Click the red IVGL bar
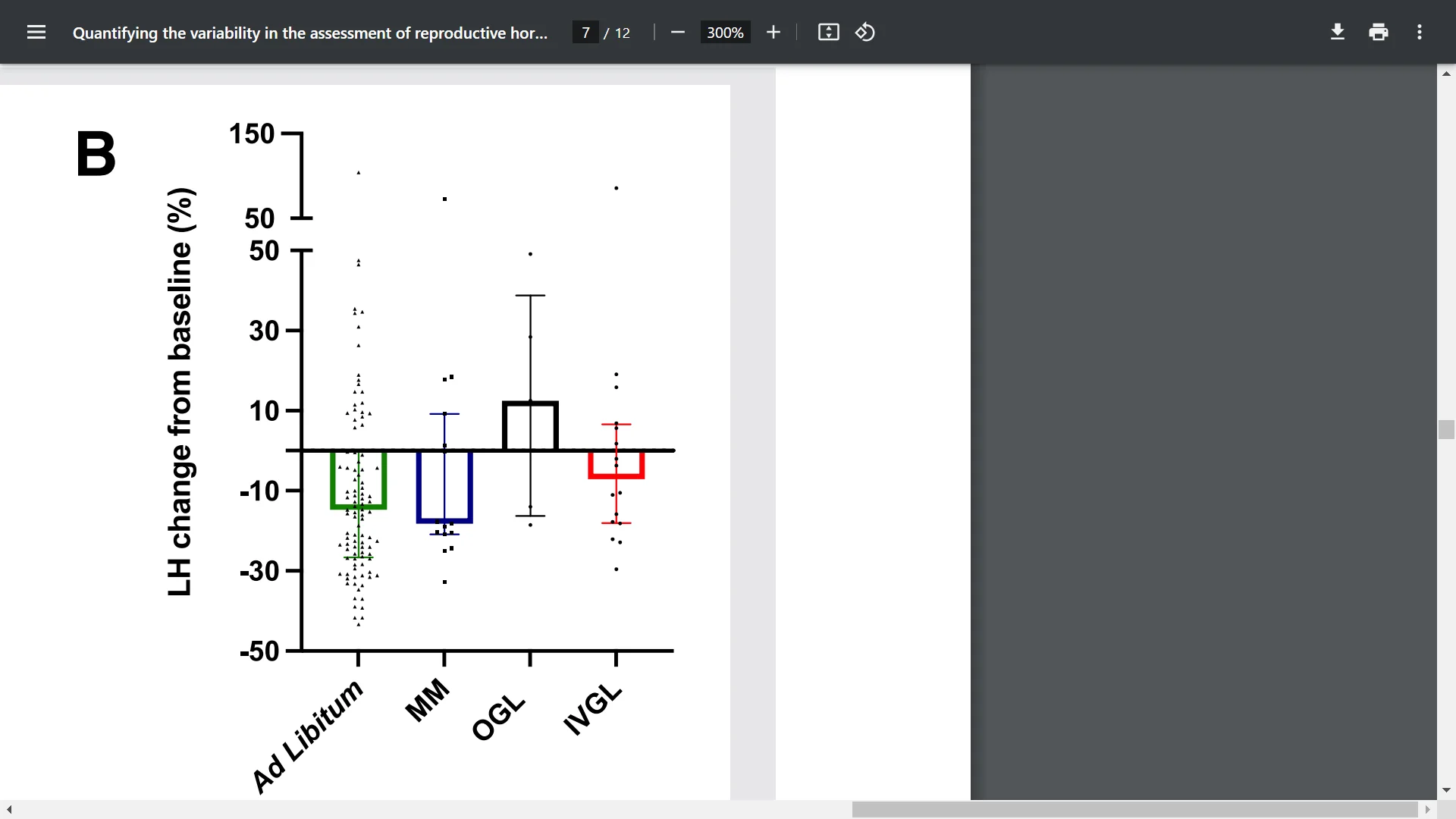Screen dimensions: 1456x819 click(x=617, y=464)
